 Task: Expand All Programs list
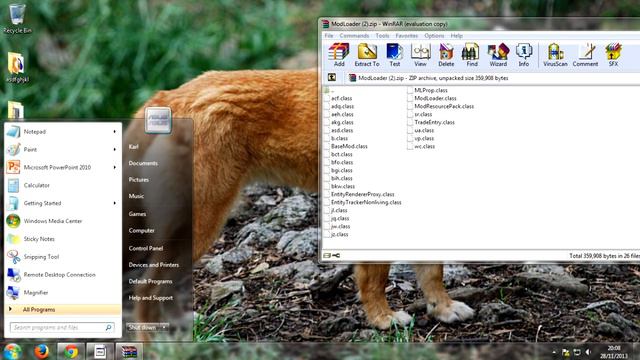(x=63, y=309)
